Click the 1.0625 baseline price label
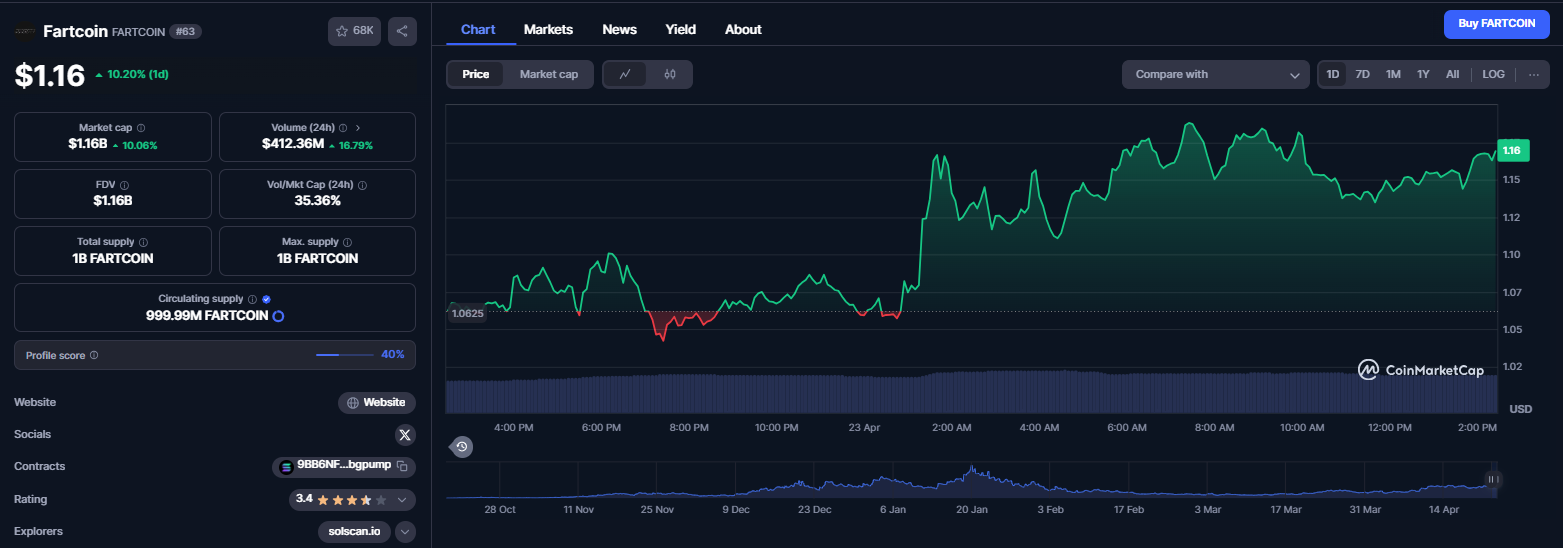Screen dimensions: 1563x548 467,313
